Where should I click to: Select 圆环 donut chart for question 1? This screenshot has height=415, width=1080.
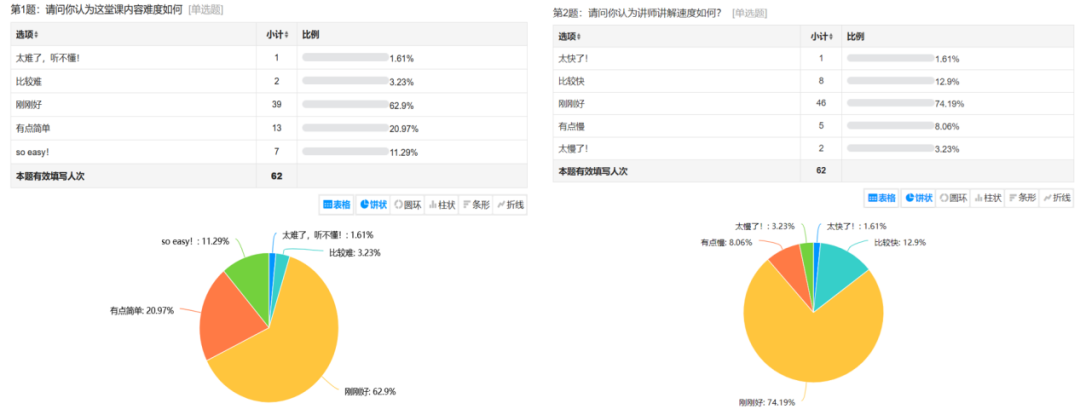(x=407, y=205)
